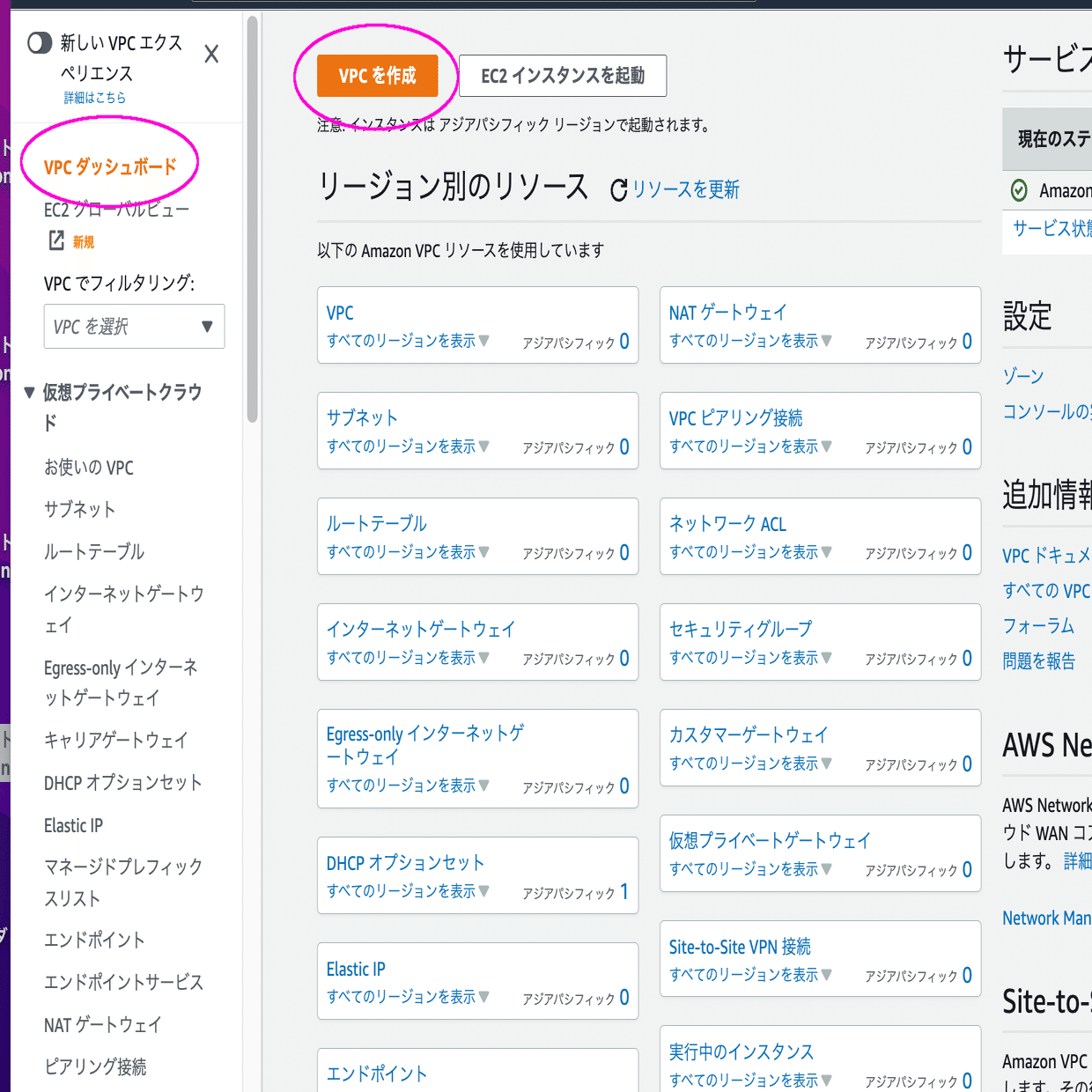Open the NAT ゲートウェイ card title link
This screenshot has height=1092, width=1092.
(727, 313)
